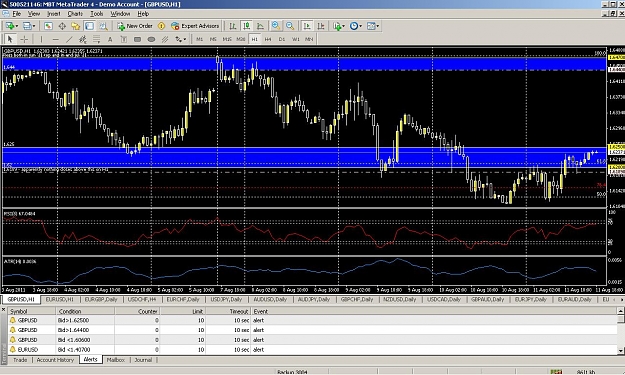Screen dimensions: 625x375
Task: Toggle the chart auto scroll button
Action: [307, 26]
